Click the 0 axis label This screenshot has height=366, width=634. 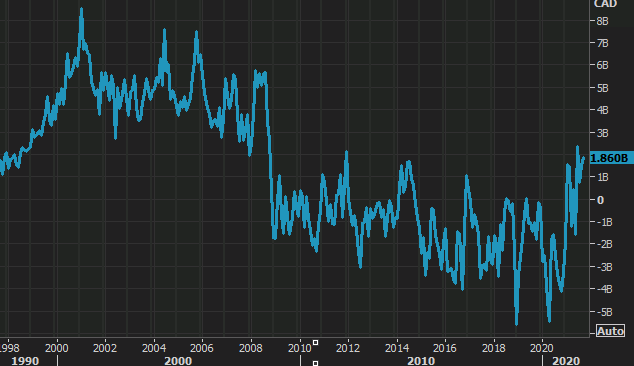point(600,200)
